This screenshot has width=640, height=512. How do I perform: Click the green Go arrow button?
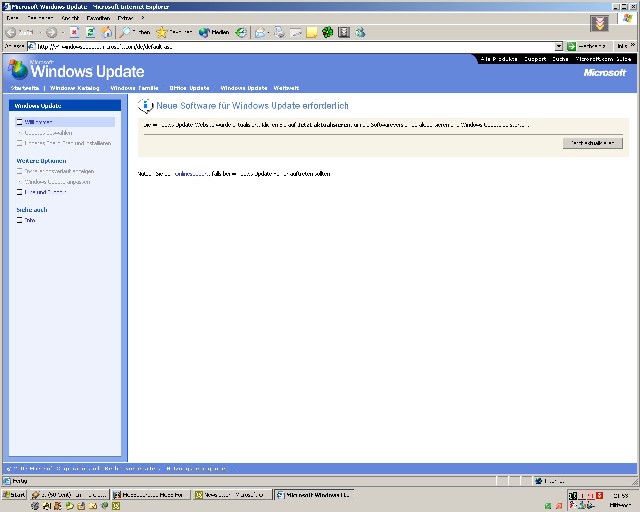point(571,47)
